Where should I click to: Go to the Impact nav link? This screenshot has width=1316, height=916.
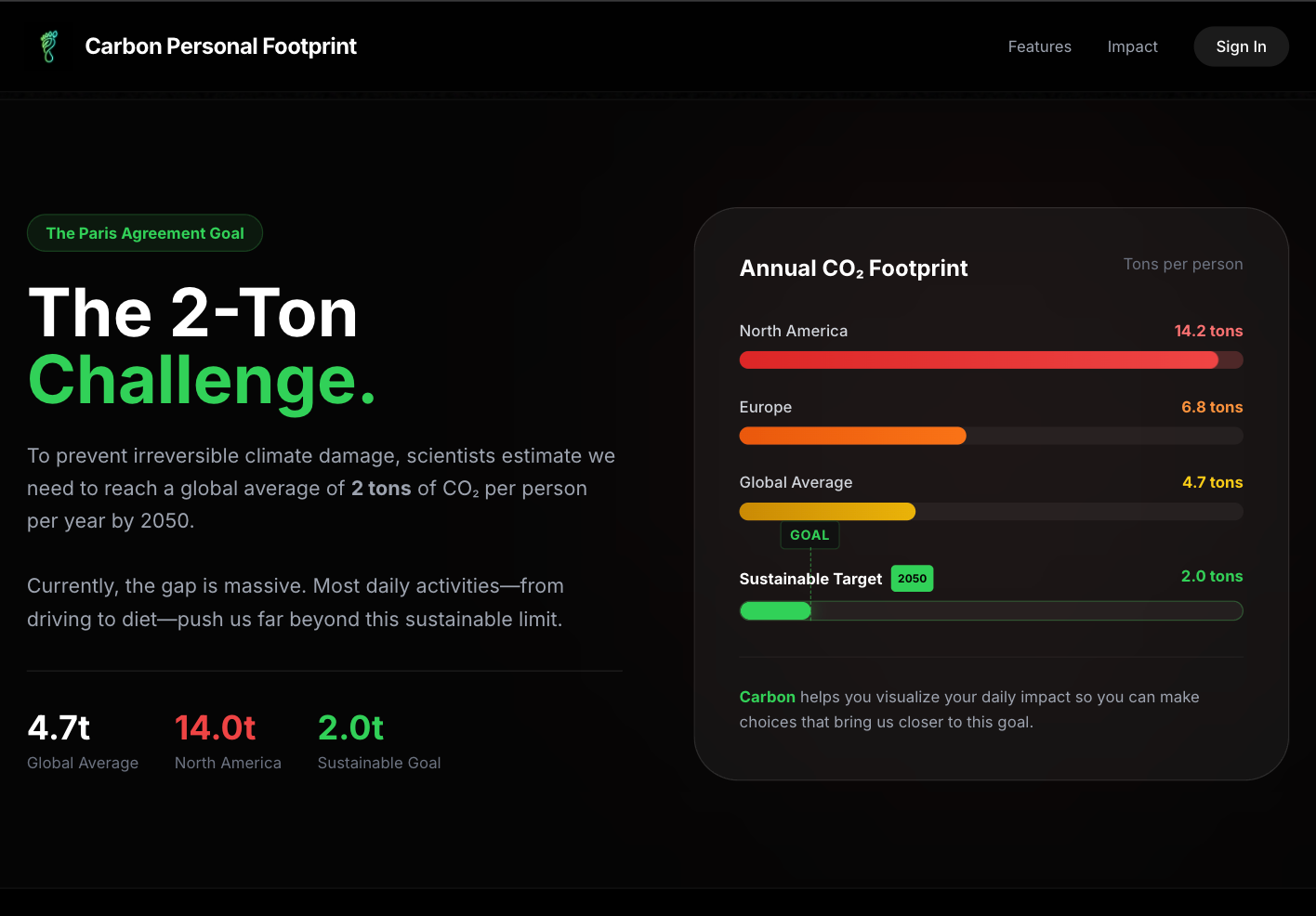click(1132, 46)
